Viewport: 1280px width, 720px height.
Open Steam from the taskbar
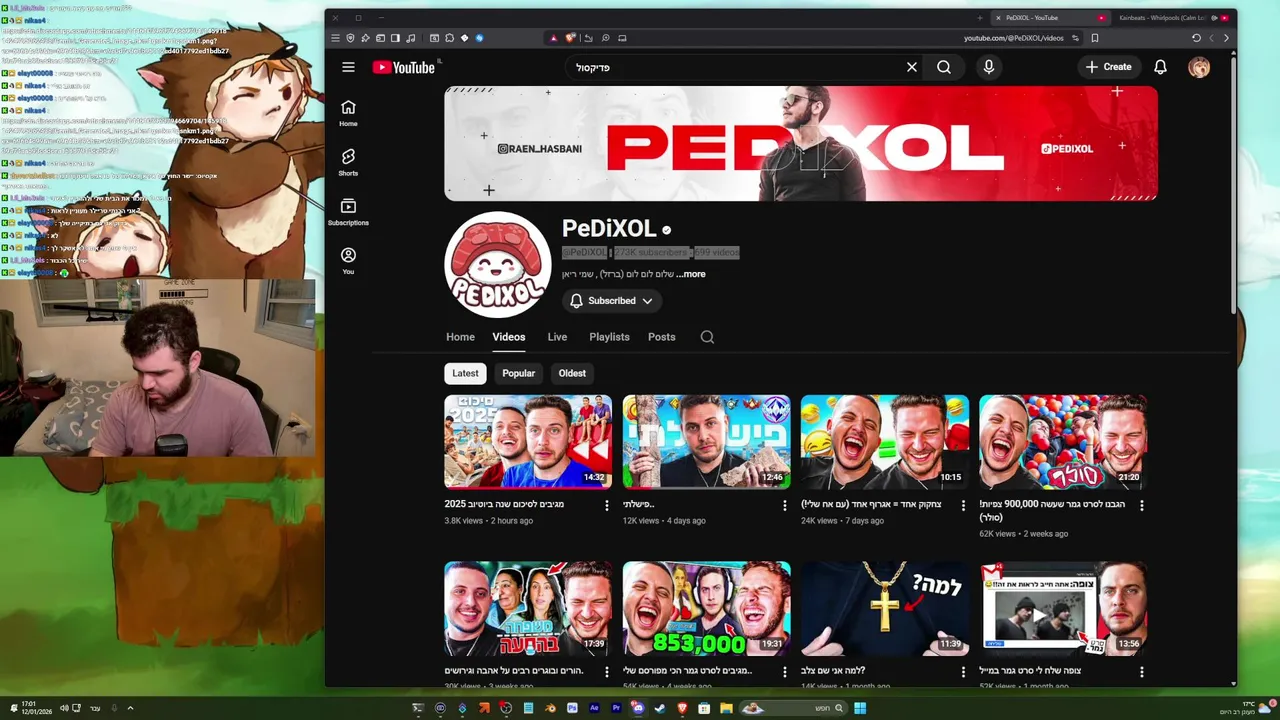(x=660, y=708)
